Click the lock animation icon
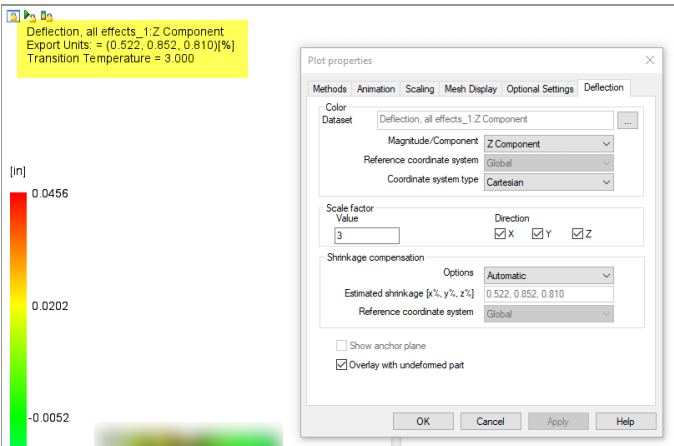The height and width of the screenshot is (446, 674). click(30, 16)
